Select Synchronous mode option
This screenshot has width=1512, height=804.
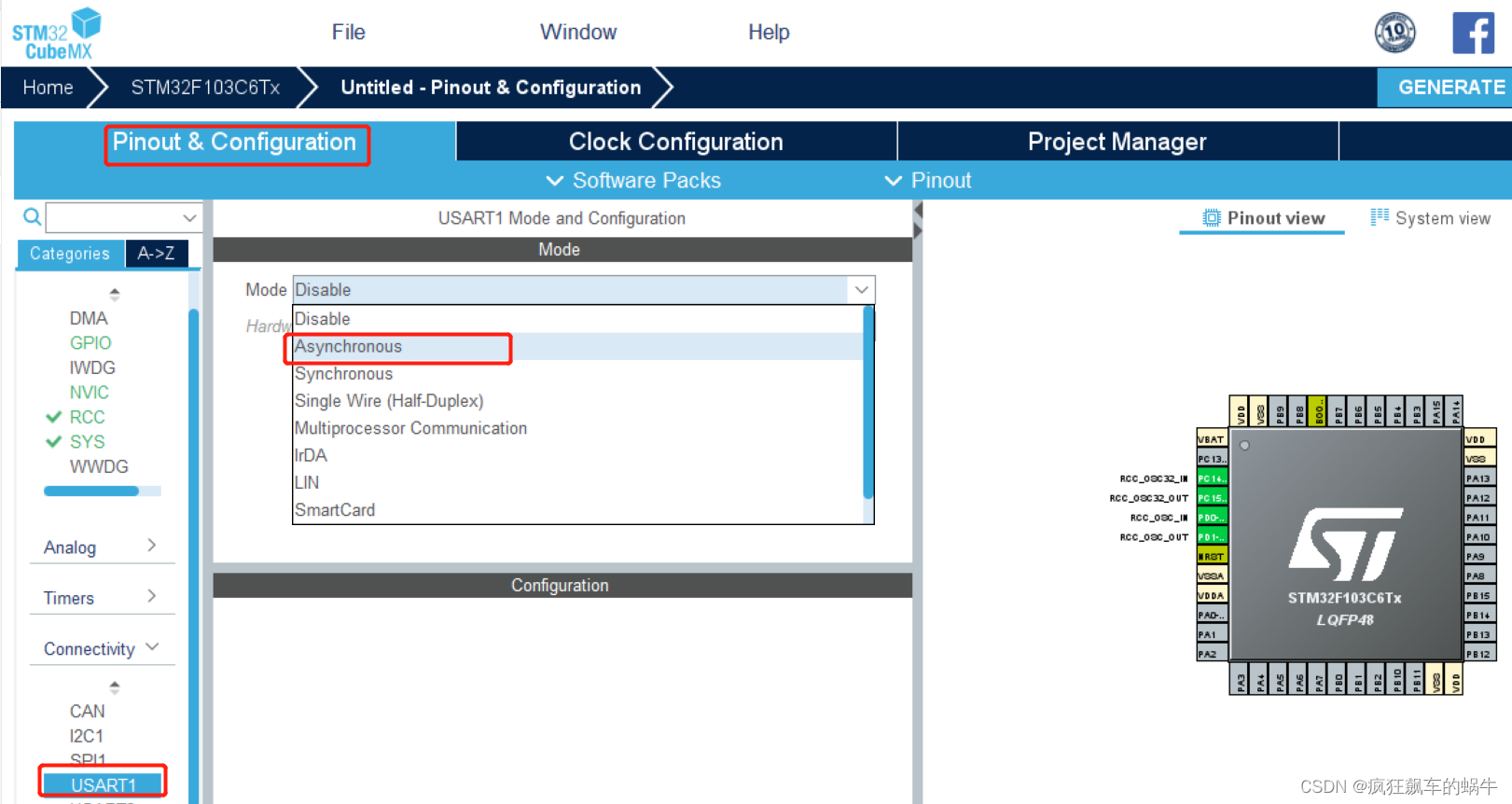578,374
